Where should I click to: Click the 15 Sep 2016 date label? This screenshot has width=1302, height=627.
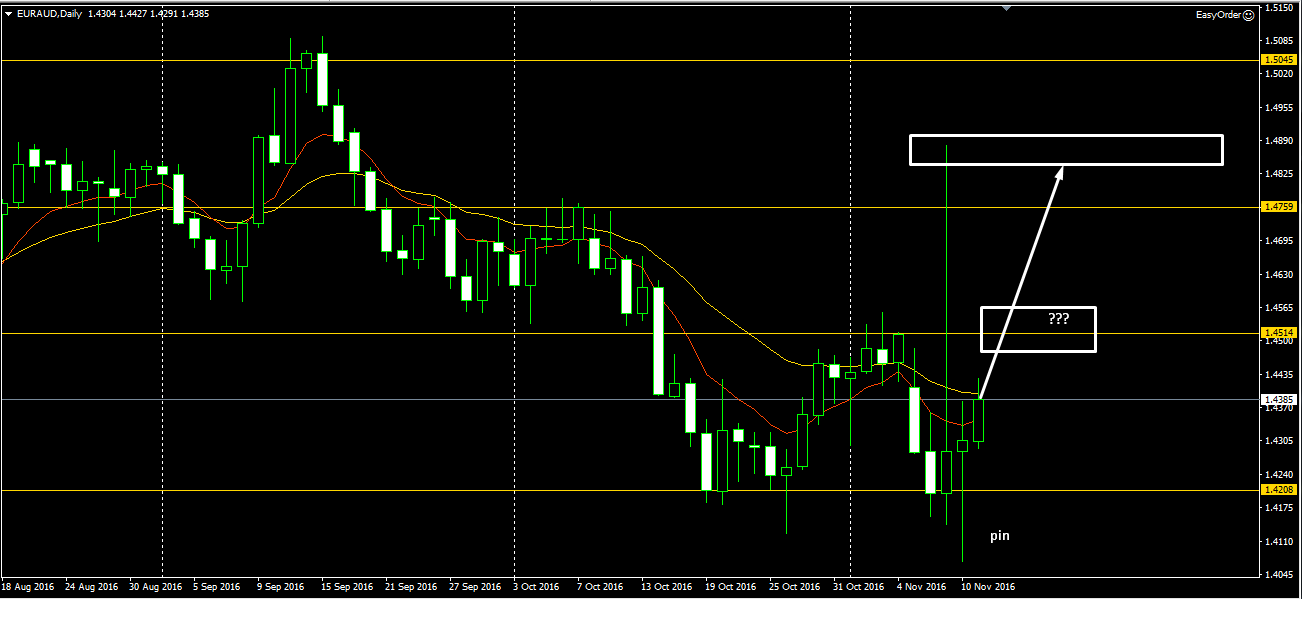[348, 587]
